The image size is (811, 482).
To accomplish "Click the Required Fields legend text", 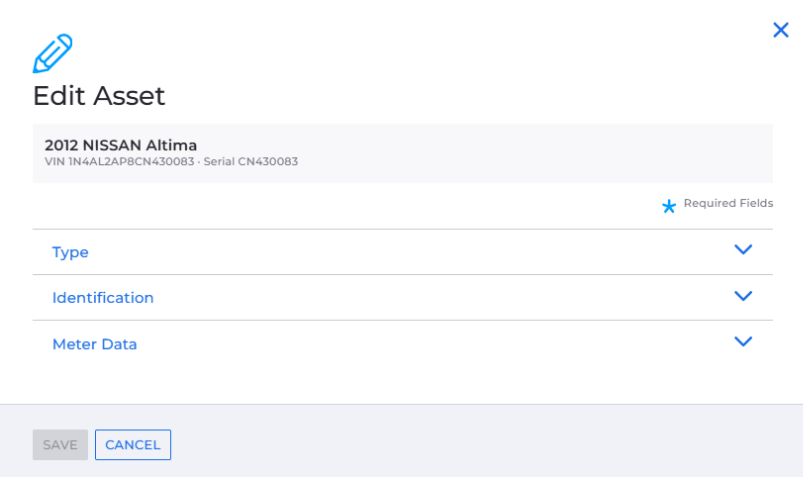I will [x=728, y=203].
